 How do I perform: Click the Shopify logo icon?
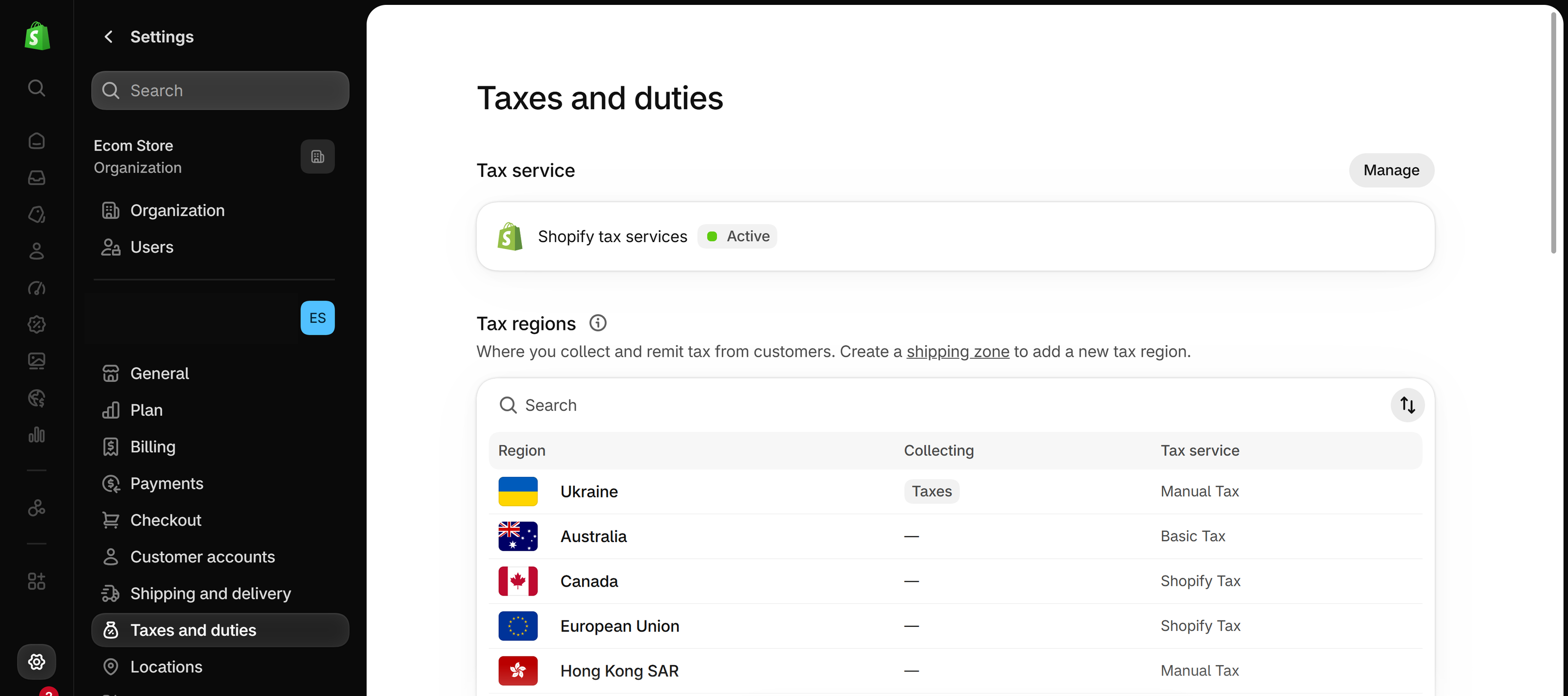tap(37, 37)
